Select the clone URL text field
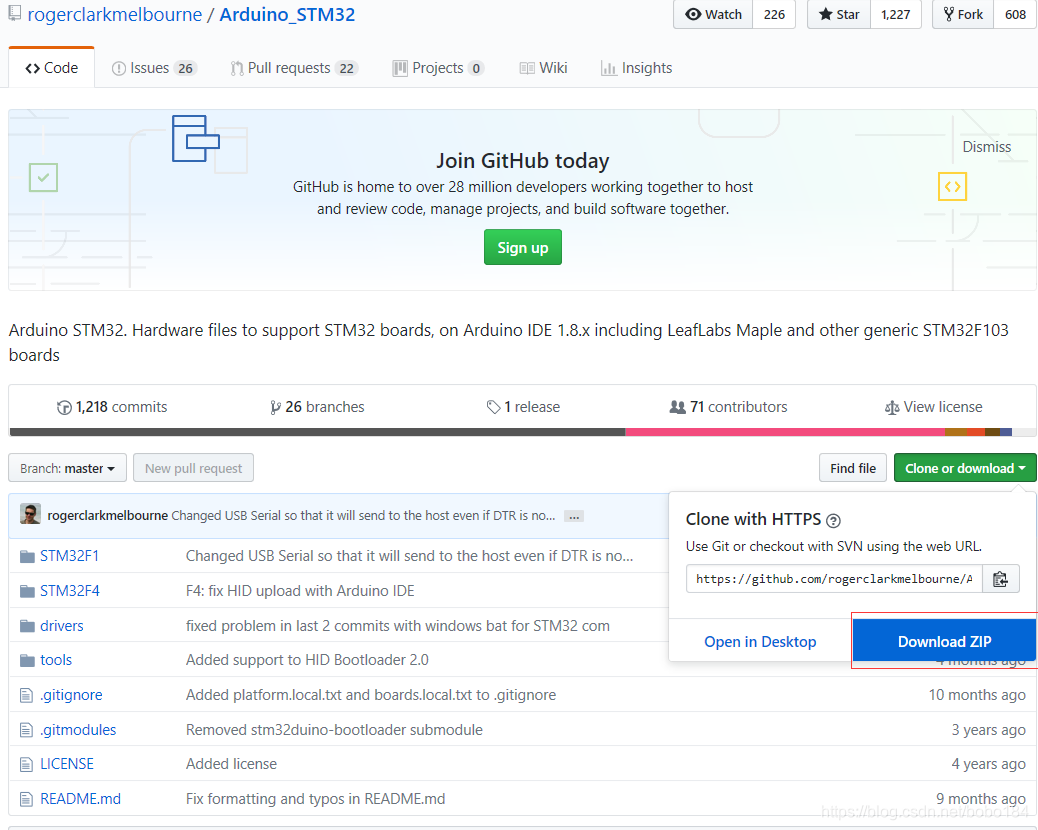 833,578
